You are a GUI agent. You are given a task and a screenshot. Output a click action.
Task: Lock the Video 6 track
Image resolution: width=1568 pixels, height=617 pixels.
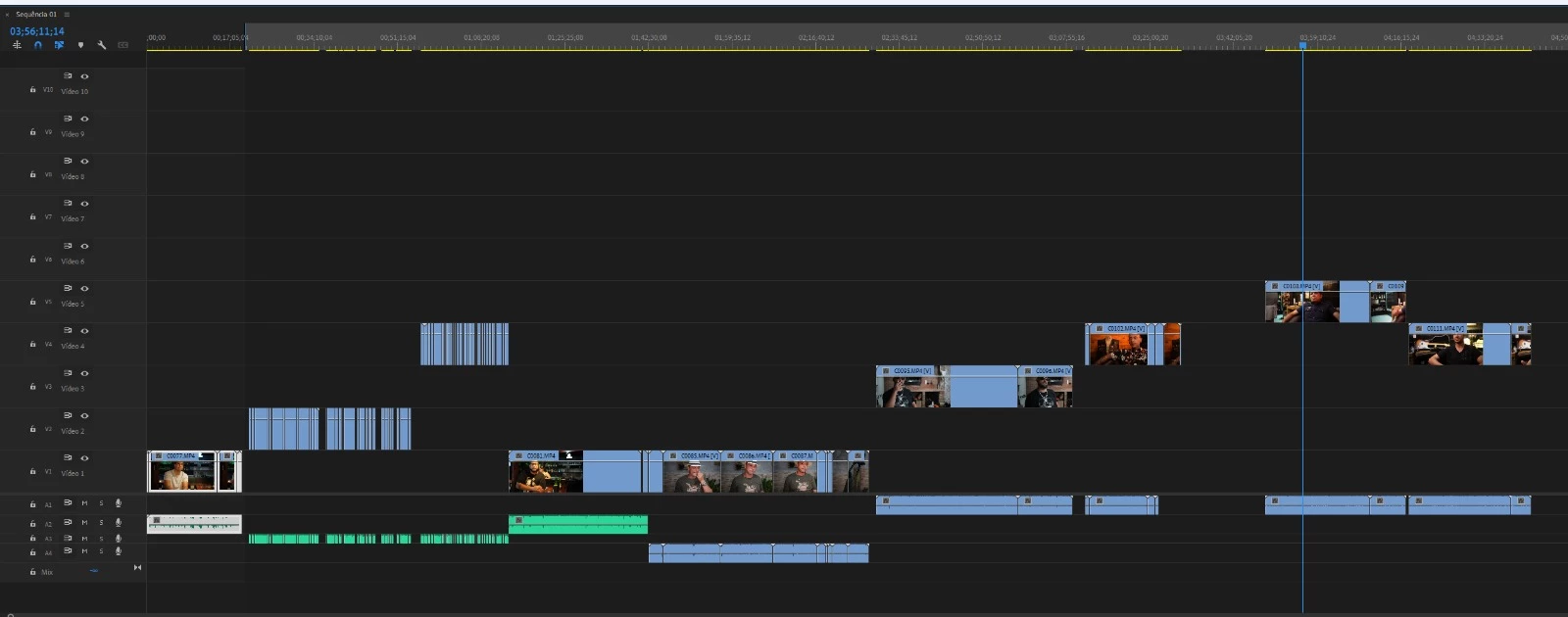tap(32, 260)
